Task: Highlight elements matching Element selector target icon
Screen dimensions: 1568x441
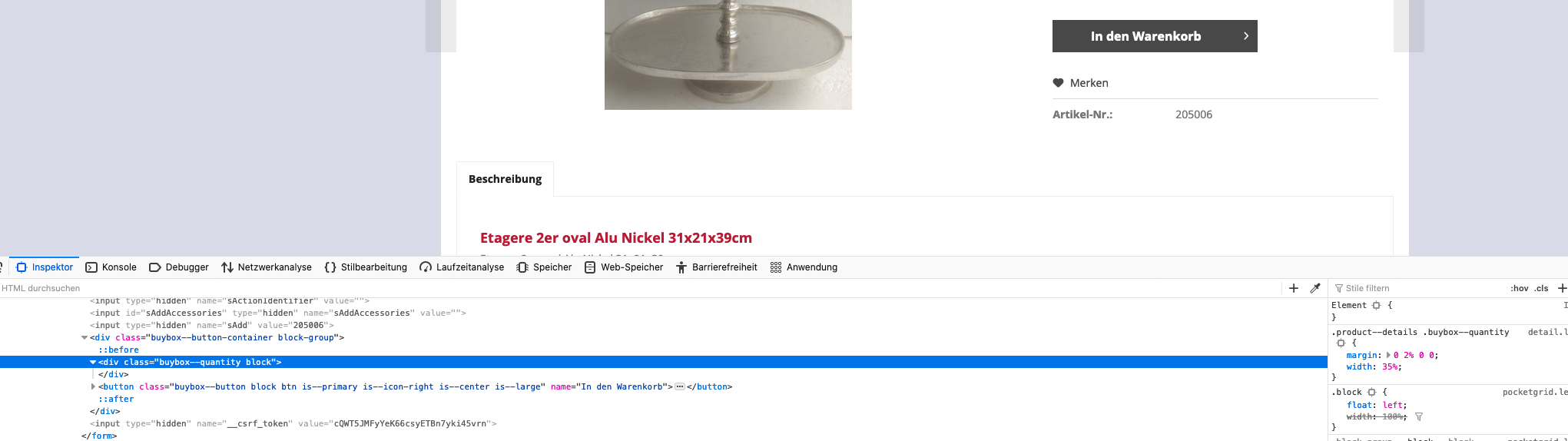Action: click(x=1377, y=305)
